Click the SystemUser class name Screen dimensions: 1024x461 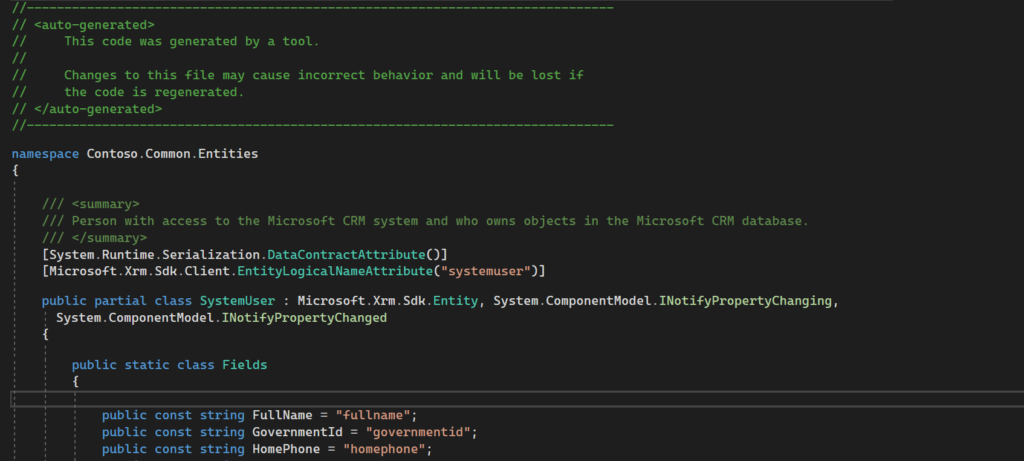[x=235, y=300]
